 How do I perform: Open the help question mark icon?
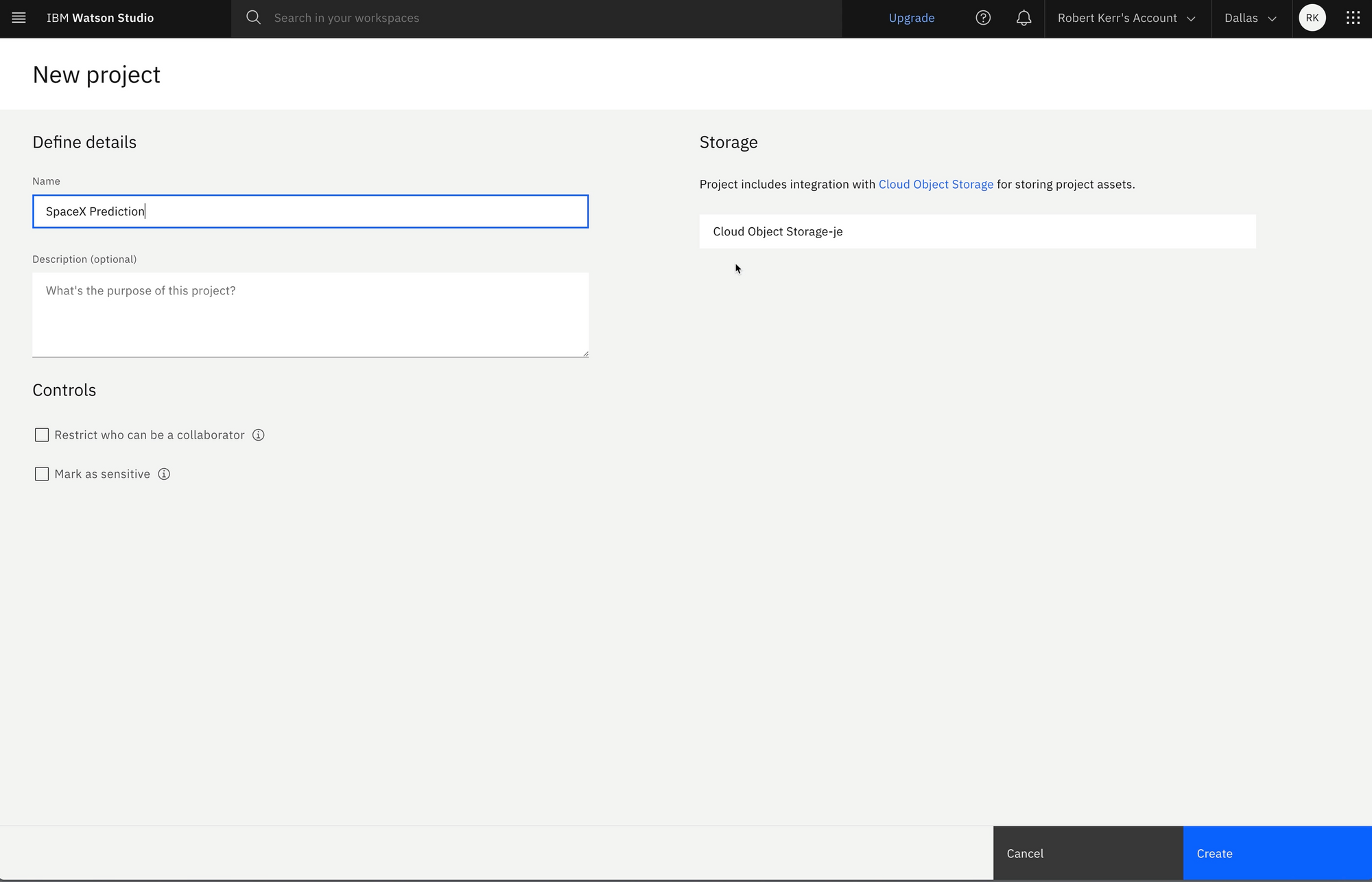982,18
